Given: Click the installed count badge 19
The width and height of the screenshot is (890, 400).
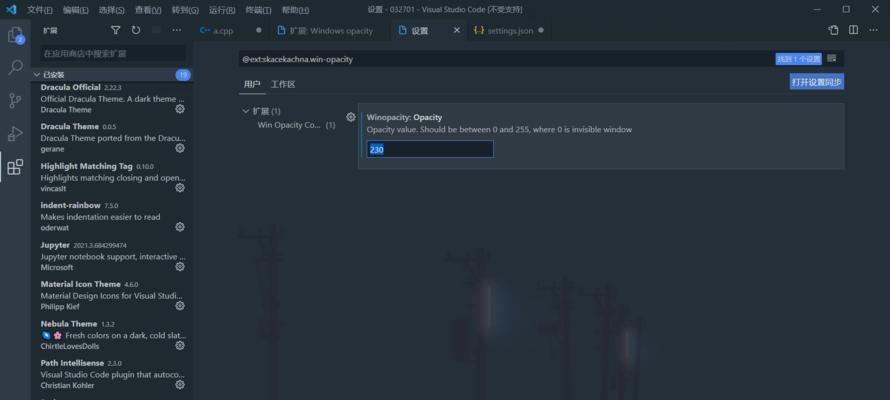Looking at the screenshot, I should (183, 75).
